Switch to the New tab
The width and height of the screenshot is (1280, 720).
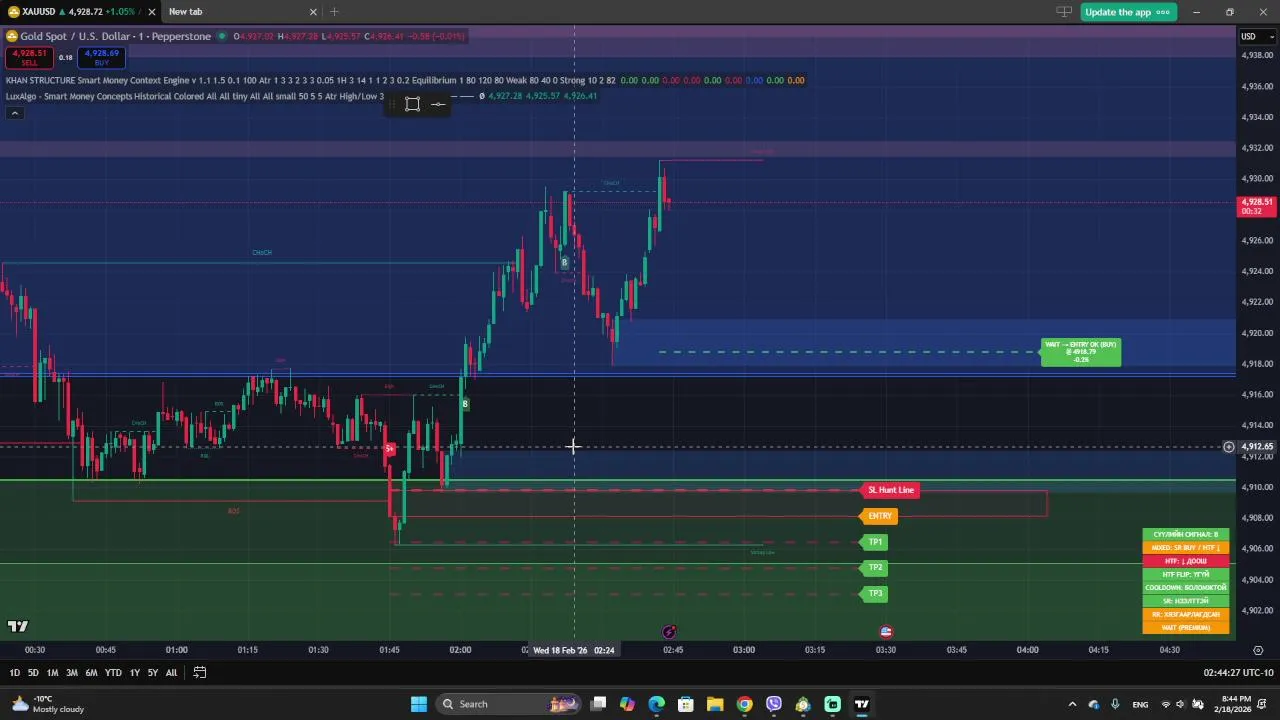[x=240, y=12]
